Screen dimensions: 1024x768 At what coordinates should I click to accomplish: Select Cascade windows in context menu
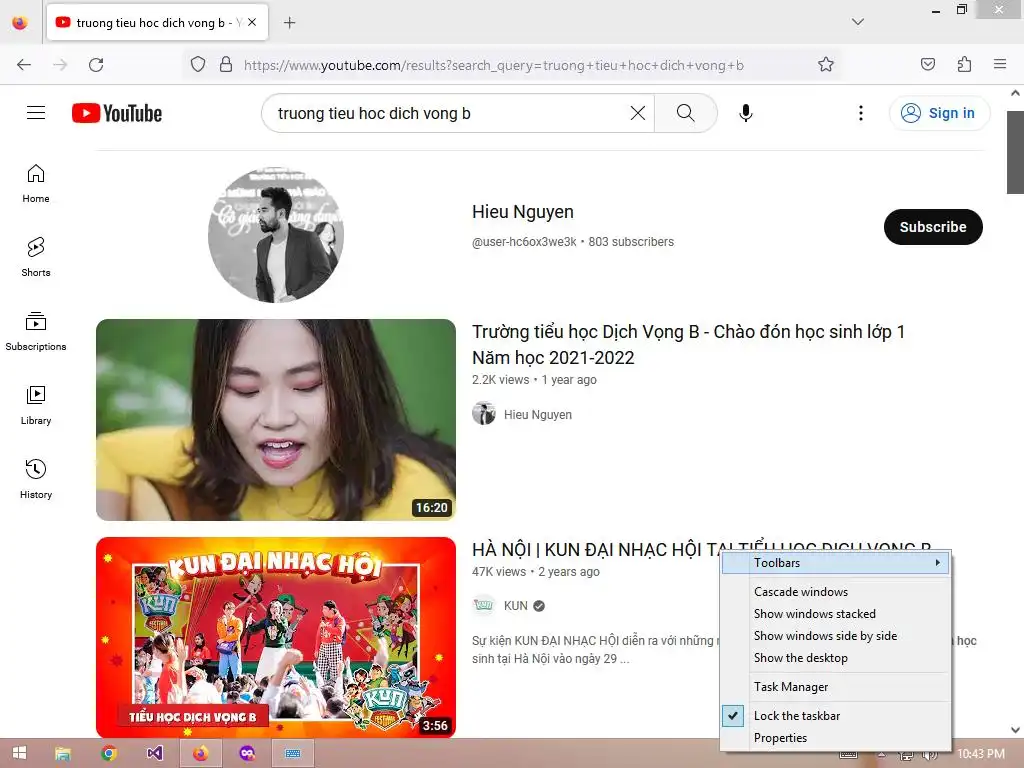[x=835, y=592]
